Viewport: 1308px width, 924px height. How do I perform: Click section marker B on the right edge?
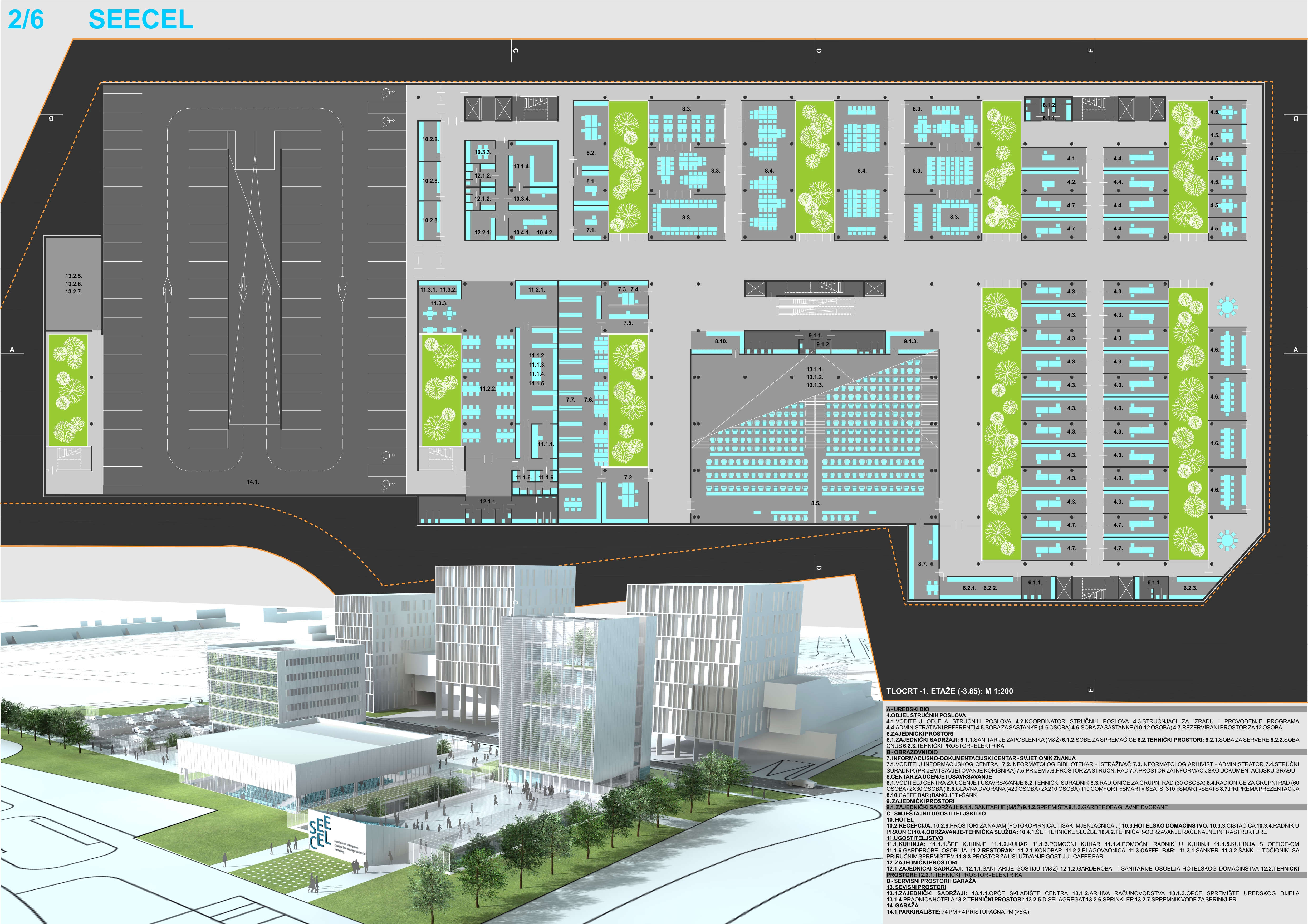point(1295,119)
